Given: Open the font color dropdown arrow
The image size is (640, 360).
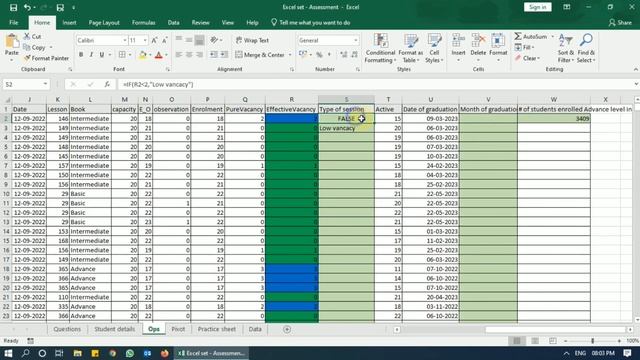Looking at the screenshot, I should [x=166, y=55].
